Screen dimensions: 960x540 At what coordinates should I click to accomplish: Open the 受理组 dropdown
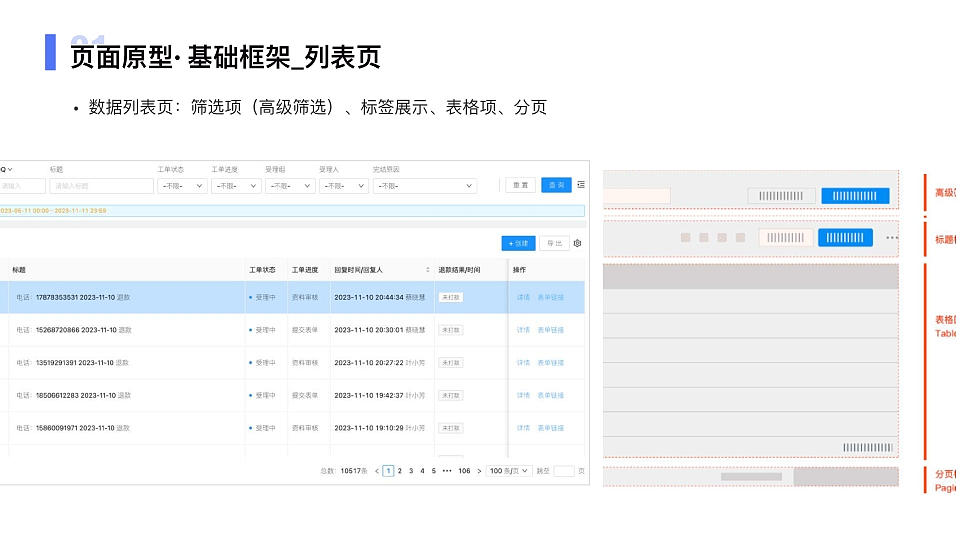coord(290,186)
